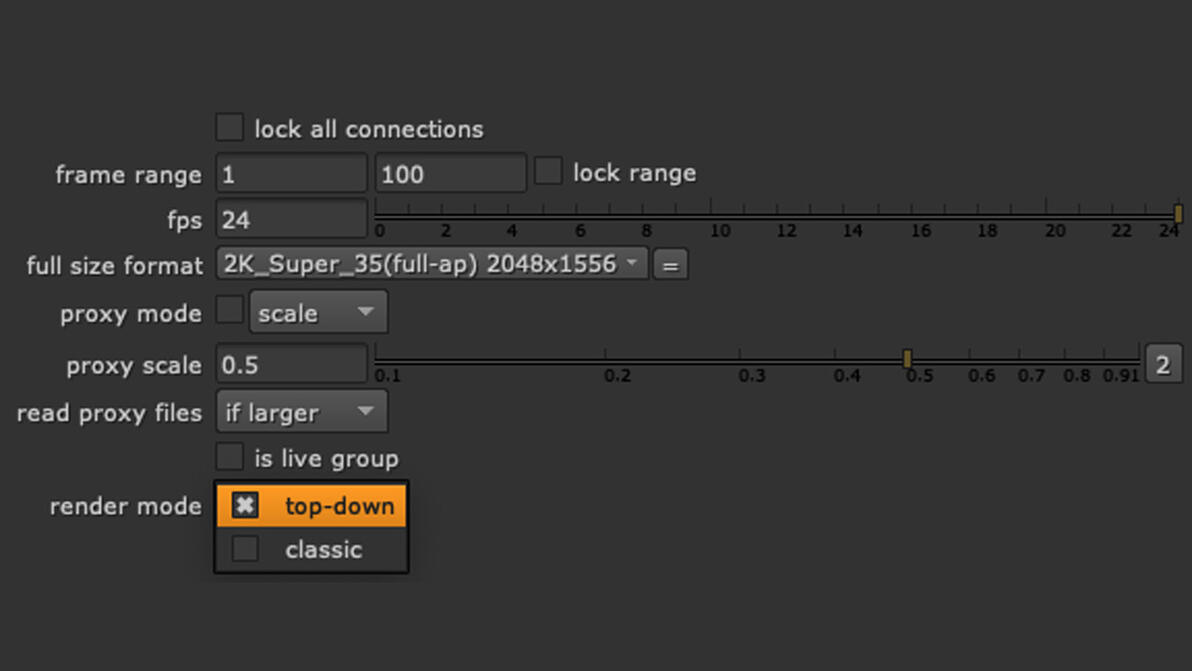Click the fps value field
This screenshot has width=1192, height=671.
click(x=291, y=220)
